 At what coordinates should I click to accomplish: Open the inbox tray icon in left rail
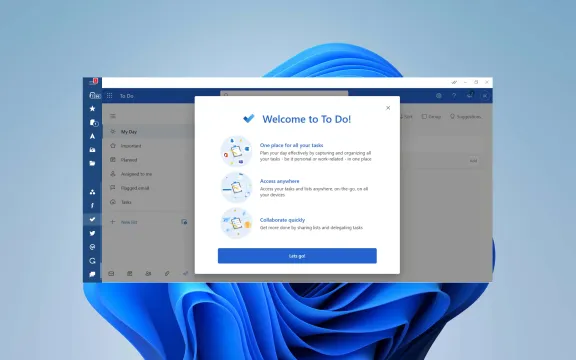pyautogui.click(x=92, y=150)
